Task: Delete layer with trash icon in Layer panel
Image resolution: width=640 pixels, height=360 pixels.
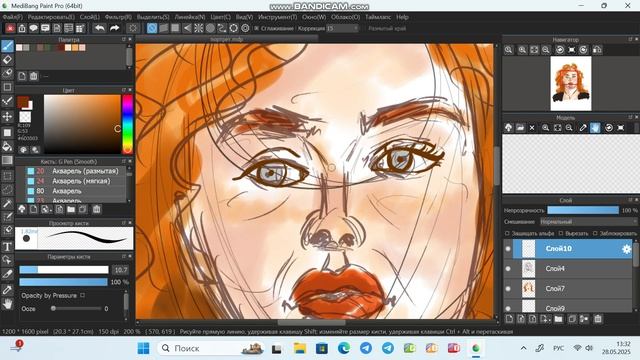Action: (598, 319)
